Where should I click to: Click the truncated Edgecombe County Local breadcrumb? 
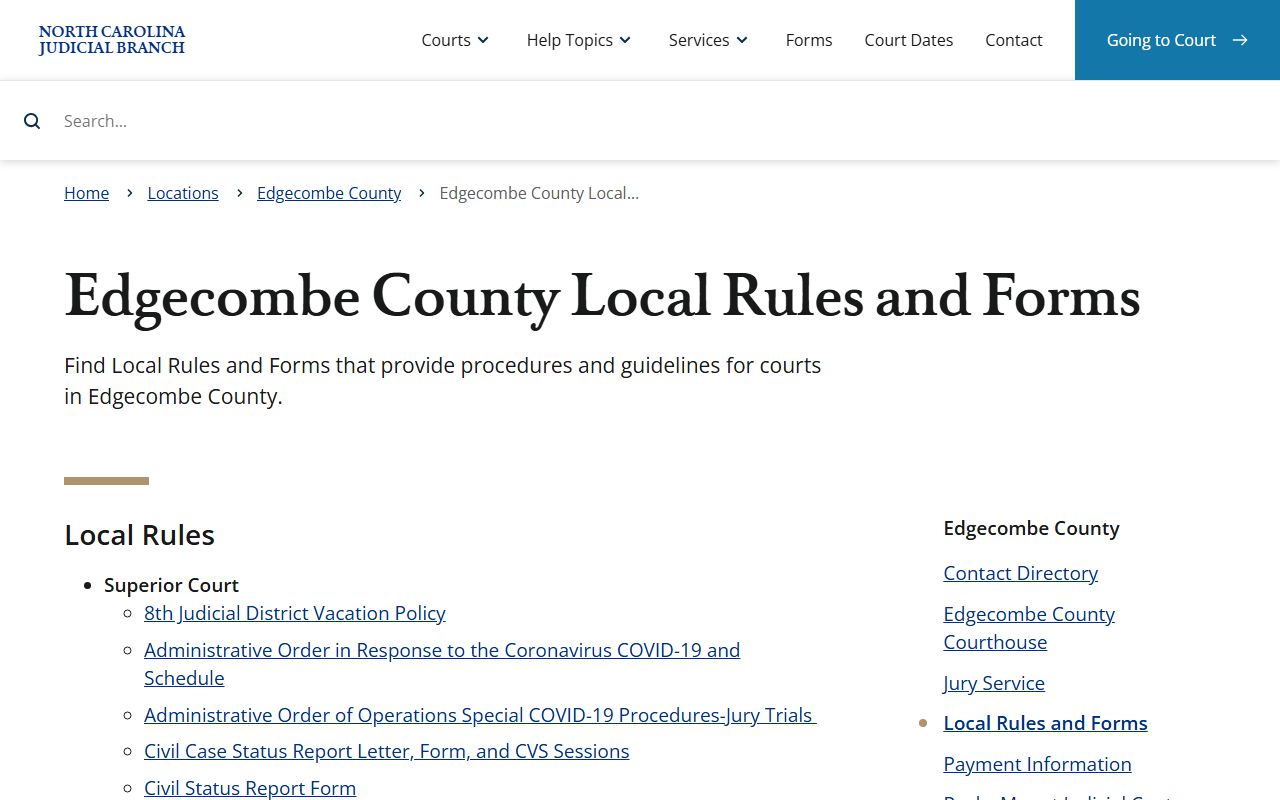pyautogui.click(x=539, y=193)
